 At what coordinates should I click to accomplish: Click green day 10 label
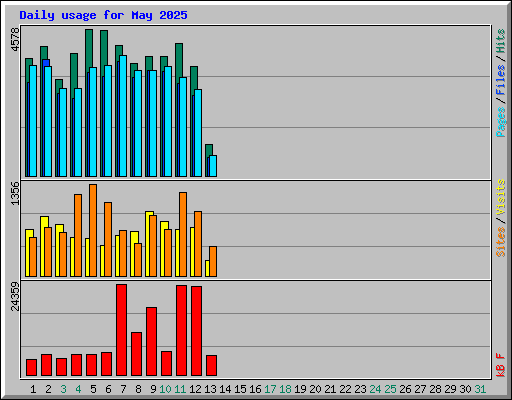pos(165,389)
